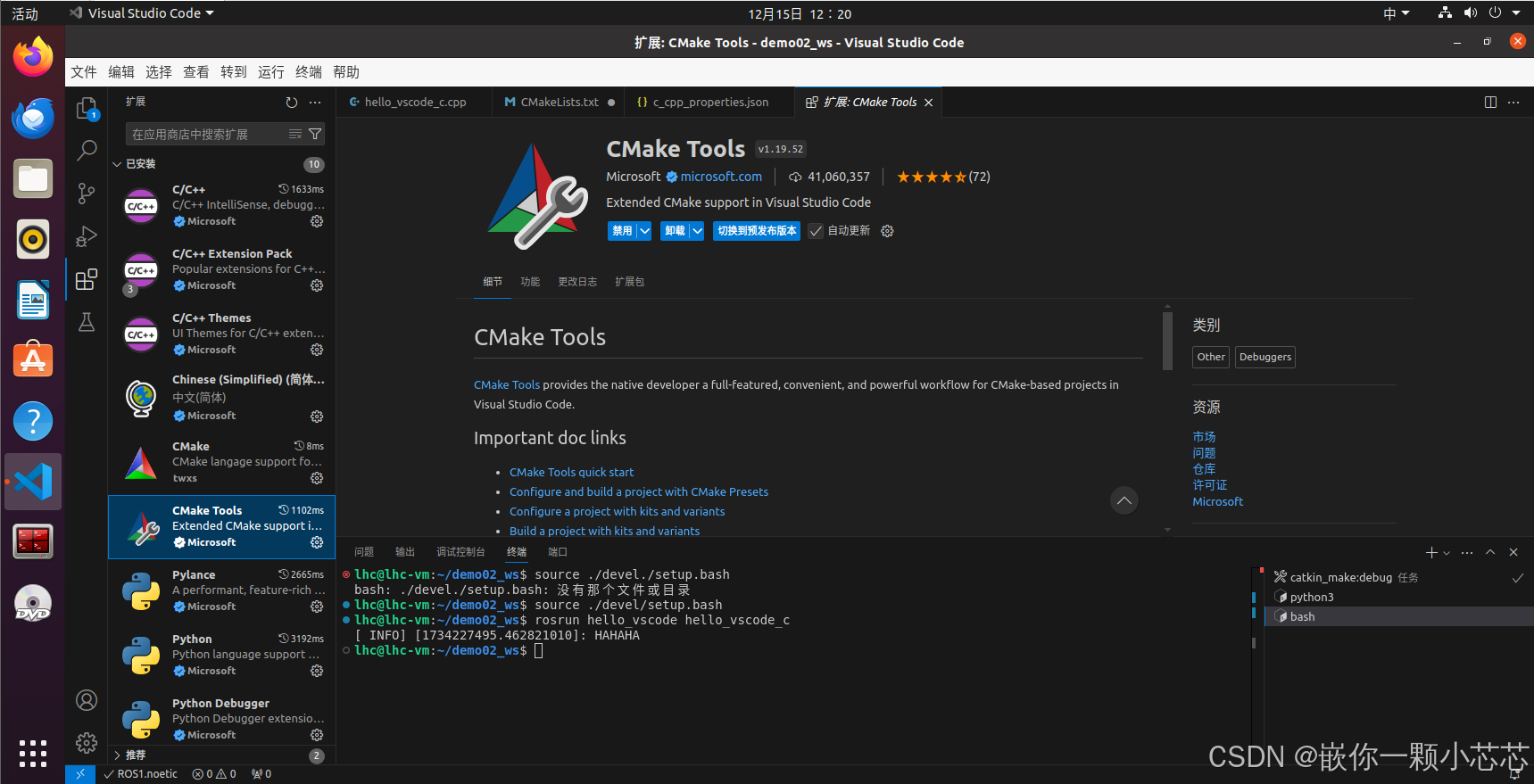Open the system status menu arrow
Viewport: 1534px width, 784px height.
1516,13
